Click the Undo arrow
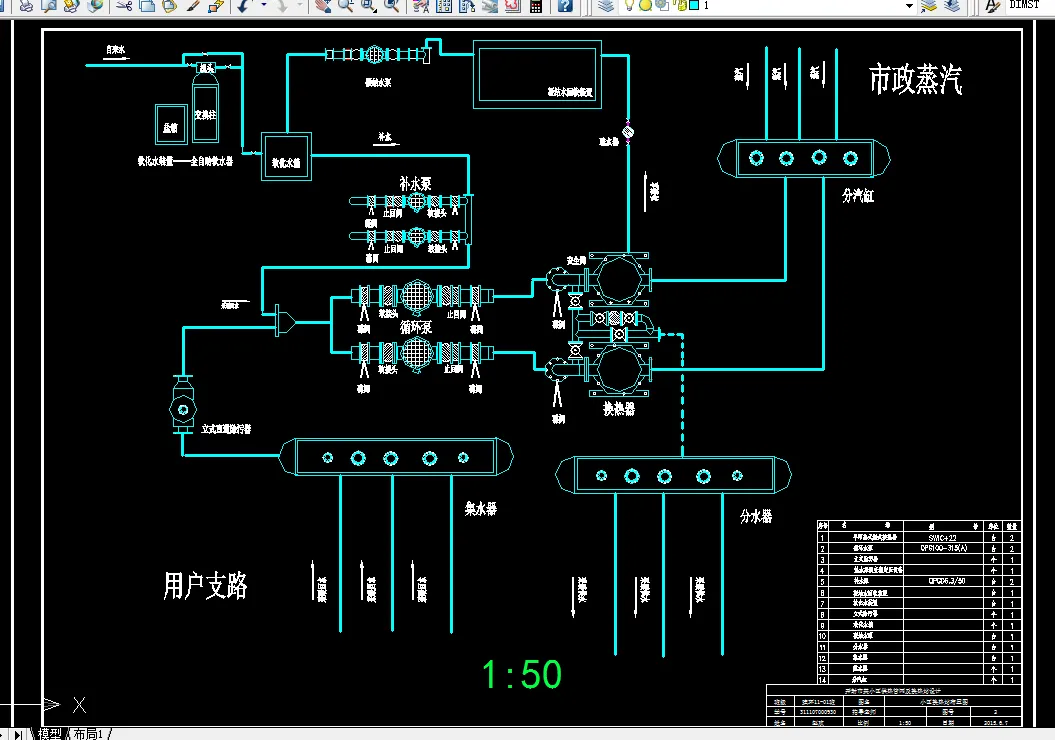The width and height of the screenshot is (1055, 740). (x=244, y=6)
